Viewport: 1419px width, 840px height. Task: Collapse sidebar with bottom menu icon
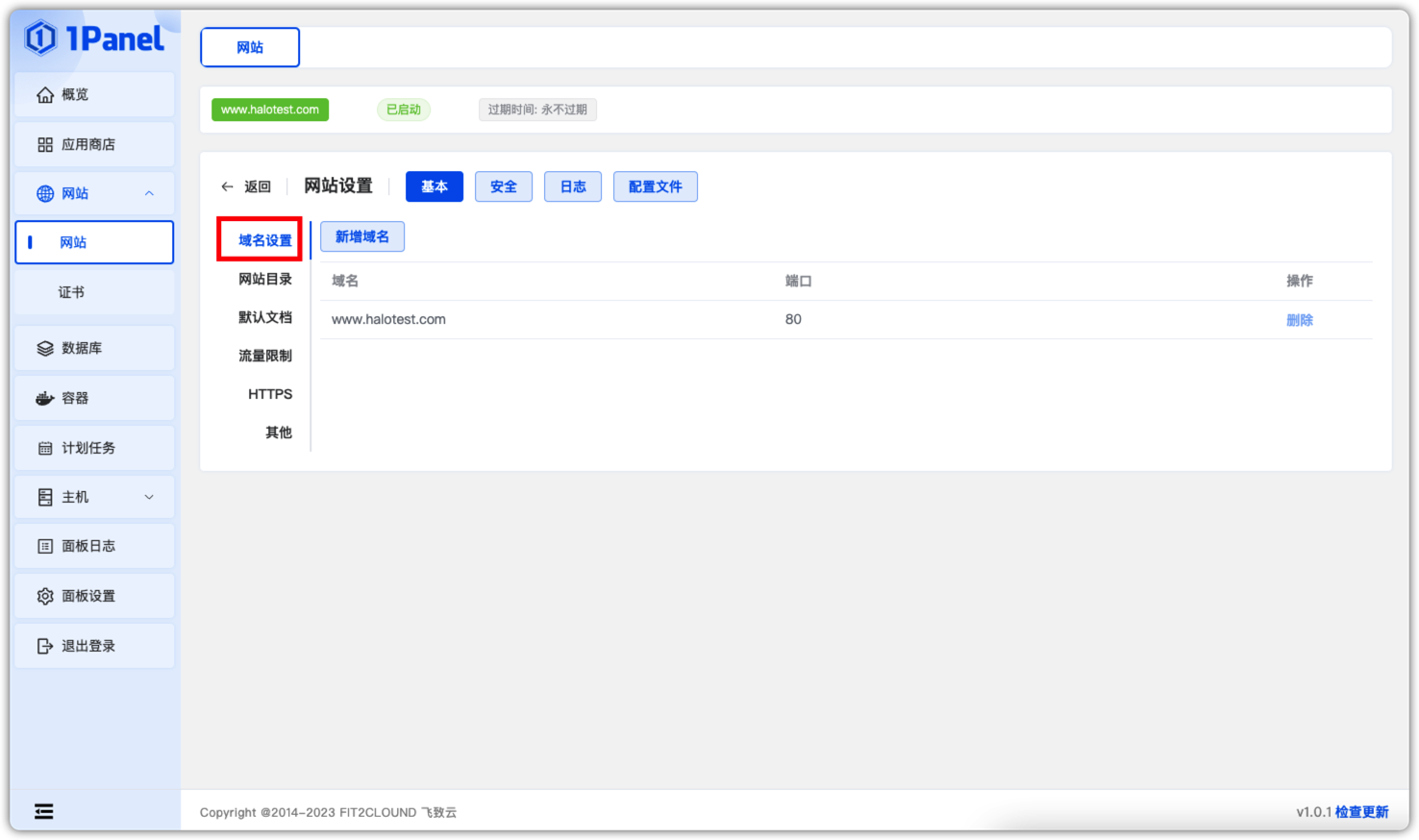(x=44, y=812)
